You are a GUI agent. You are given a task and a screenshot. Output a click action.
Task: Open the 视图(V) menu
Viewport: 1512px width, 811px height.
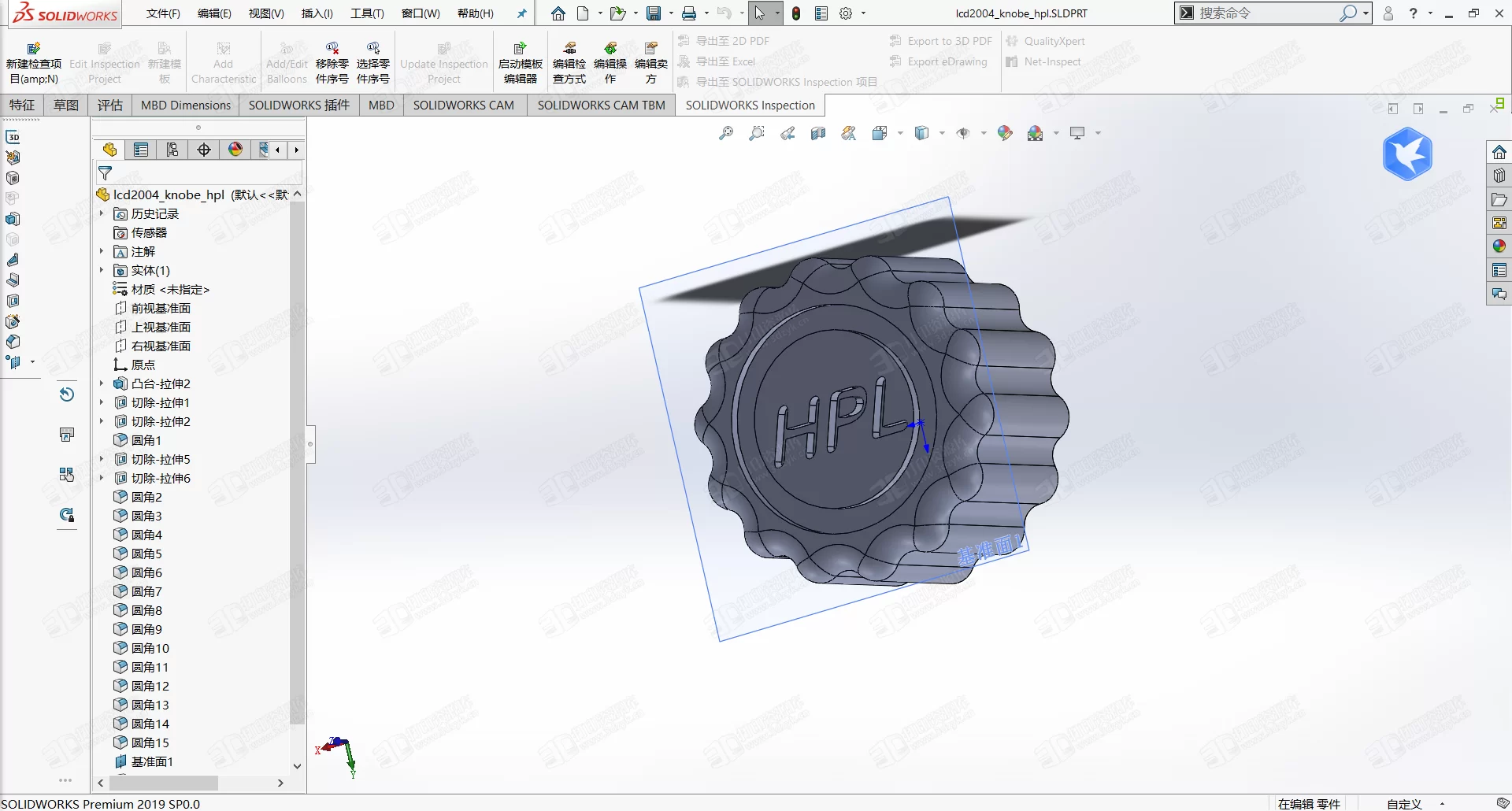click(266, 13)
